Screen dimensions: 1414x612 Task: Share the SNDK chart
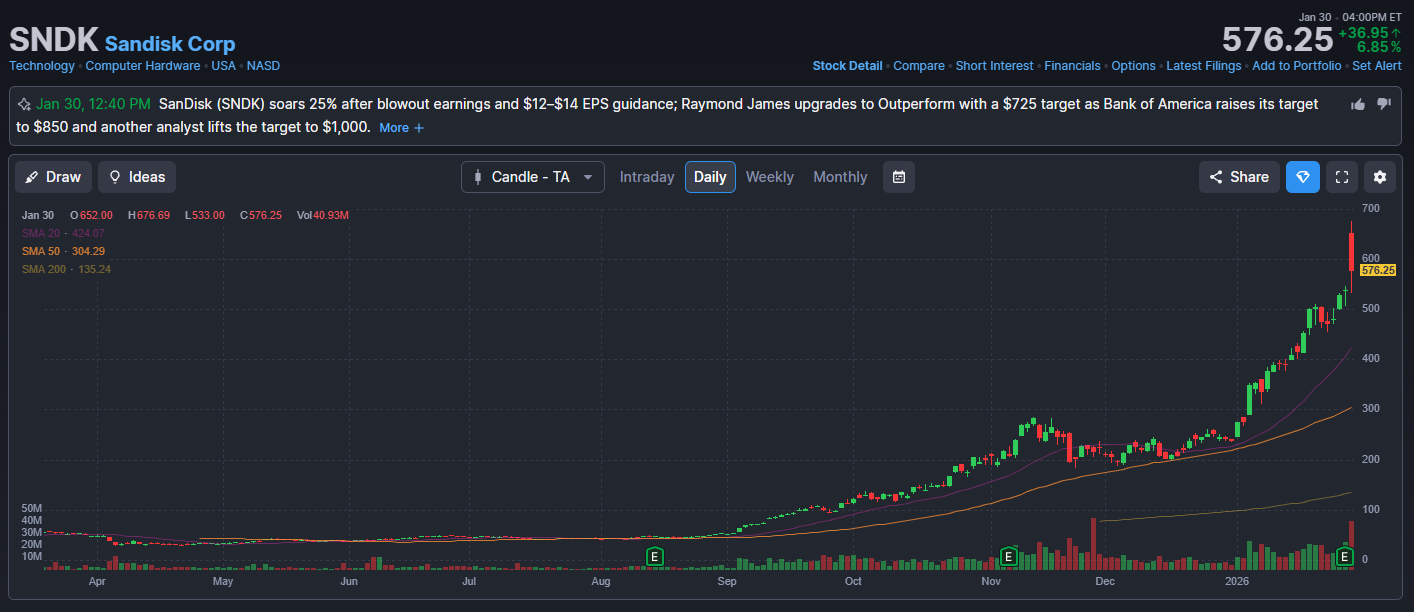(x=1239, y=177)
